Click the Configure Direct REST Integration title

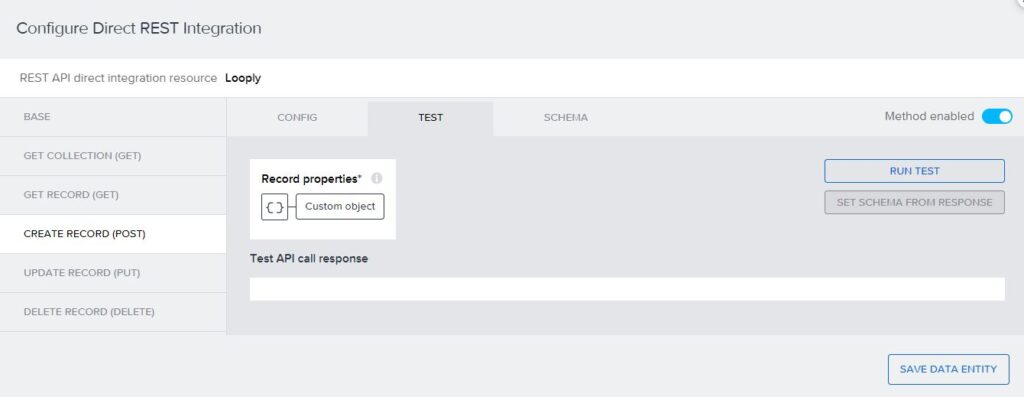pyautogui.click(x=138, y=29)
